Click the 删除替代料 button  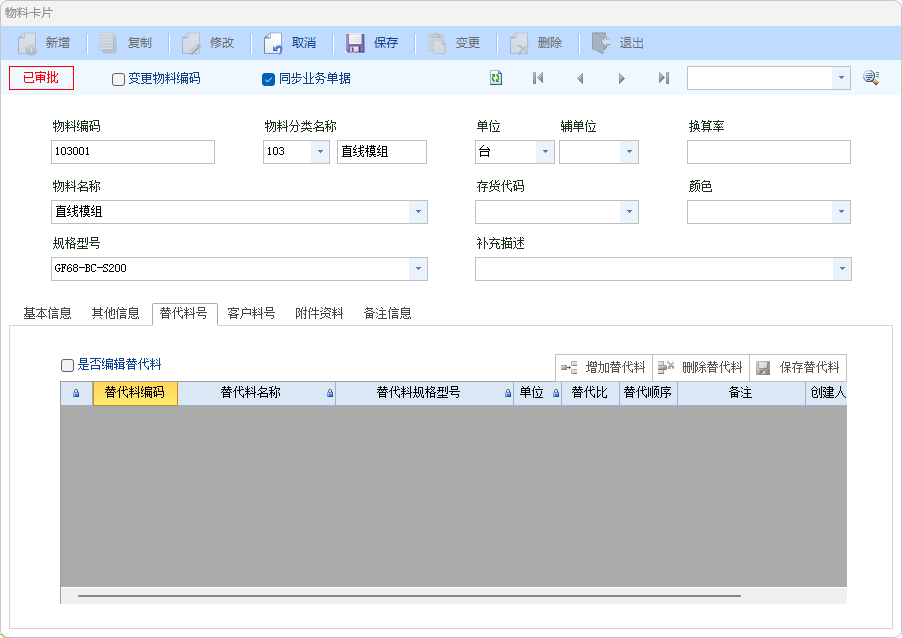(701, 367)
